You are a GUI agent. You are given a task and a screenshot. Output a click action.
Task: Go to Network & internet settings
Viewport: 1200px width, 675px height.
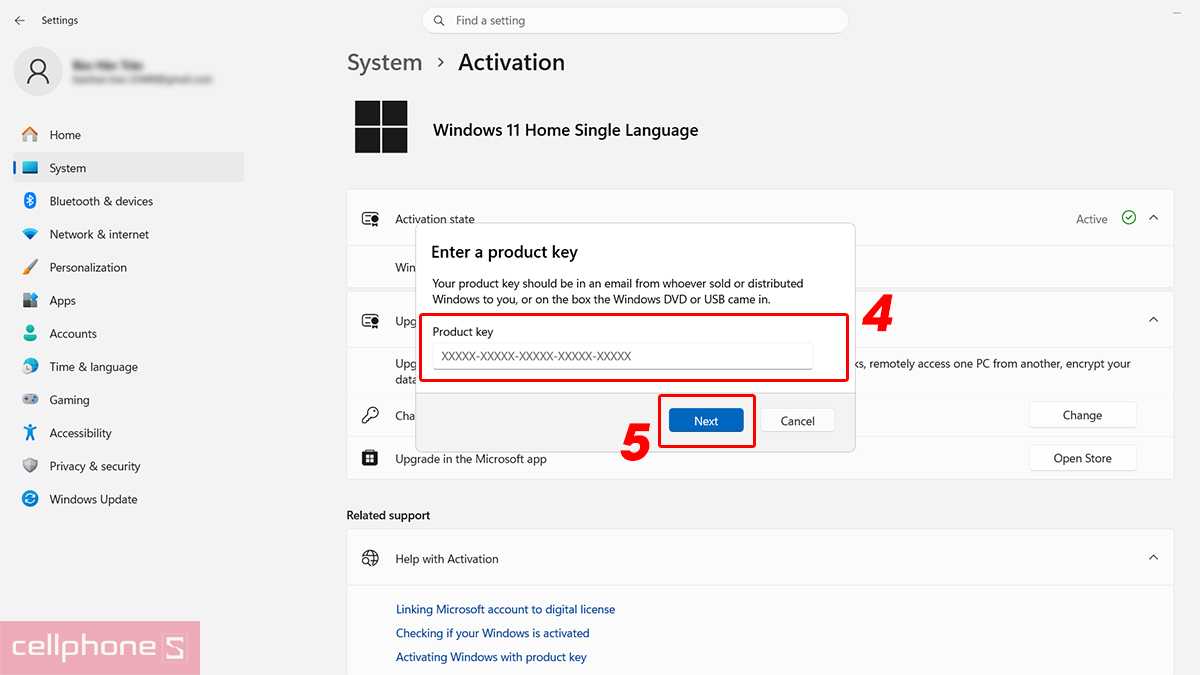(x=129, y=234)
